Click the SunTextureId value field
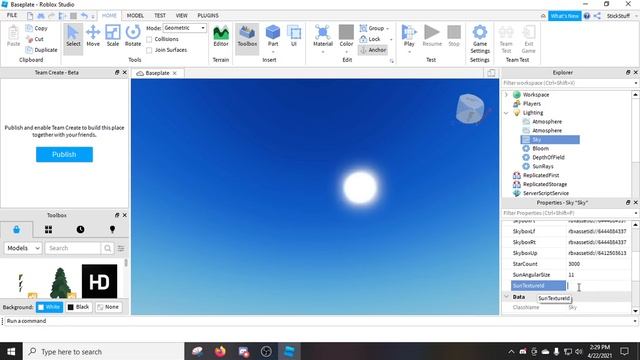 [x=598, y=286]
